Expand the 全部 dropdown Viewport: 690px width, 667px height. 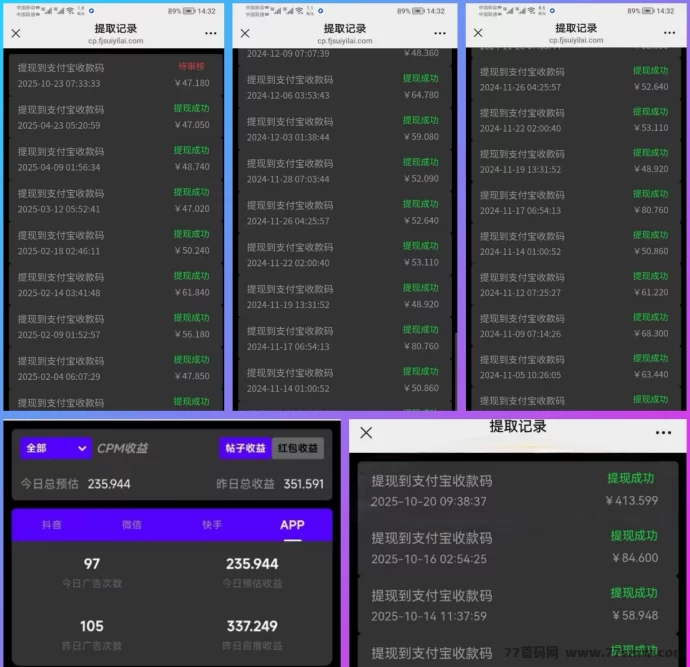point(55,448)
